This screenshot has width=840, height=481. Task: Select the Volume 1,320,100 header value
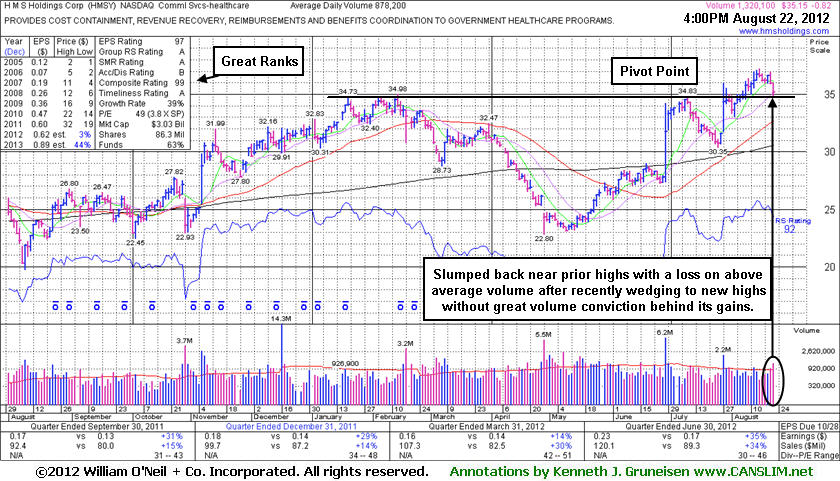[740, 6]
